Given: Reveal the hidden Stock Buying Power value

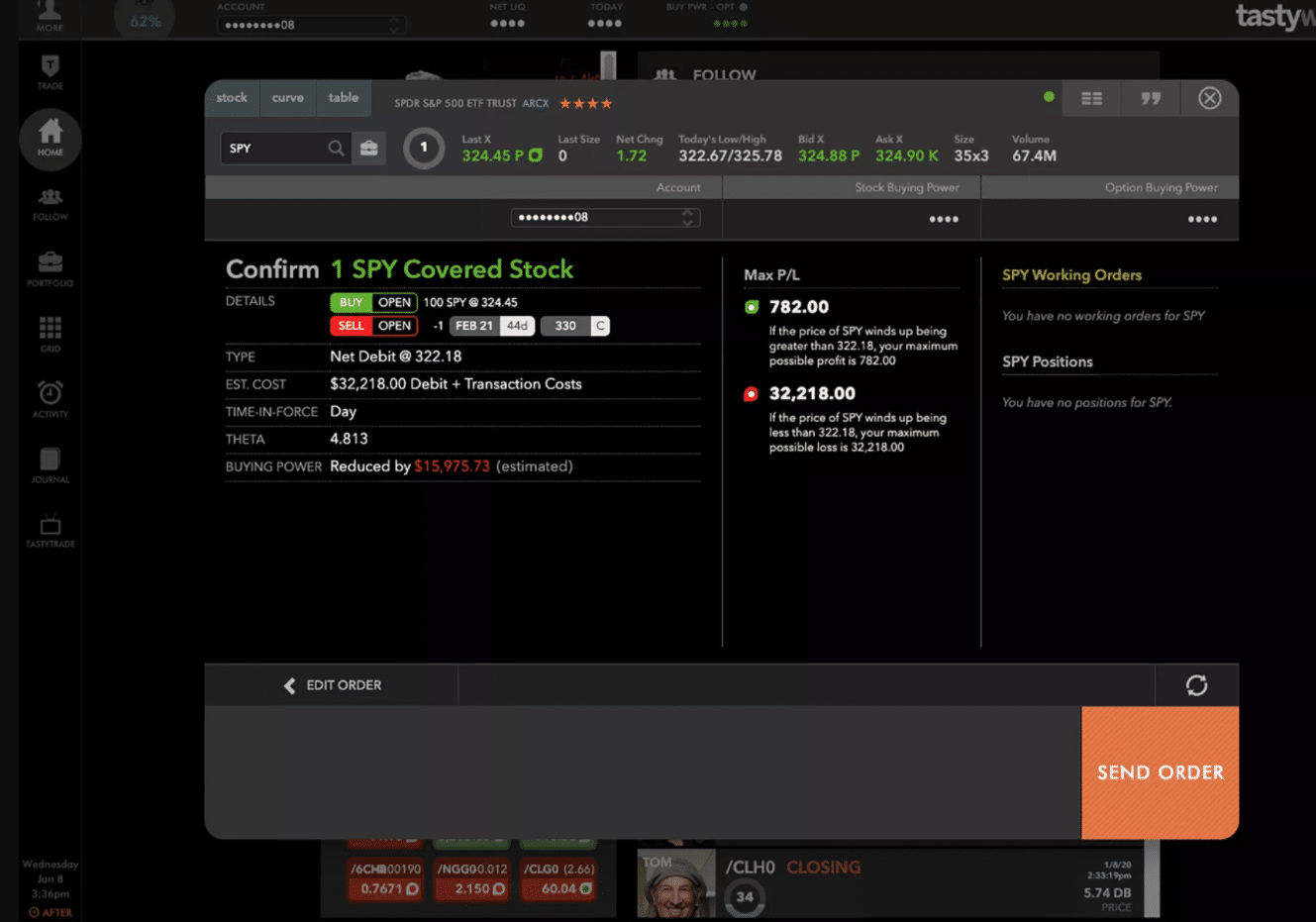Looking at the screenshot, I should [944, 219].
